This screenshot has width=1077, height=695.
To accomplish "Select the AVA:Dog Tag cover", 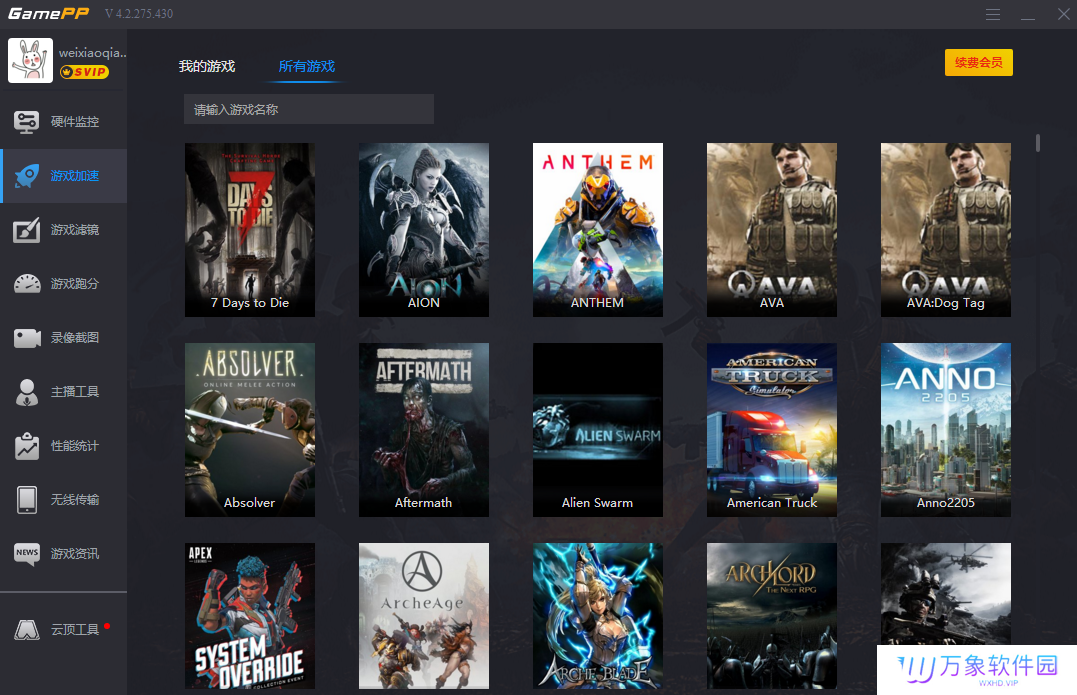I will (946, 230).
